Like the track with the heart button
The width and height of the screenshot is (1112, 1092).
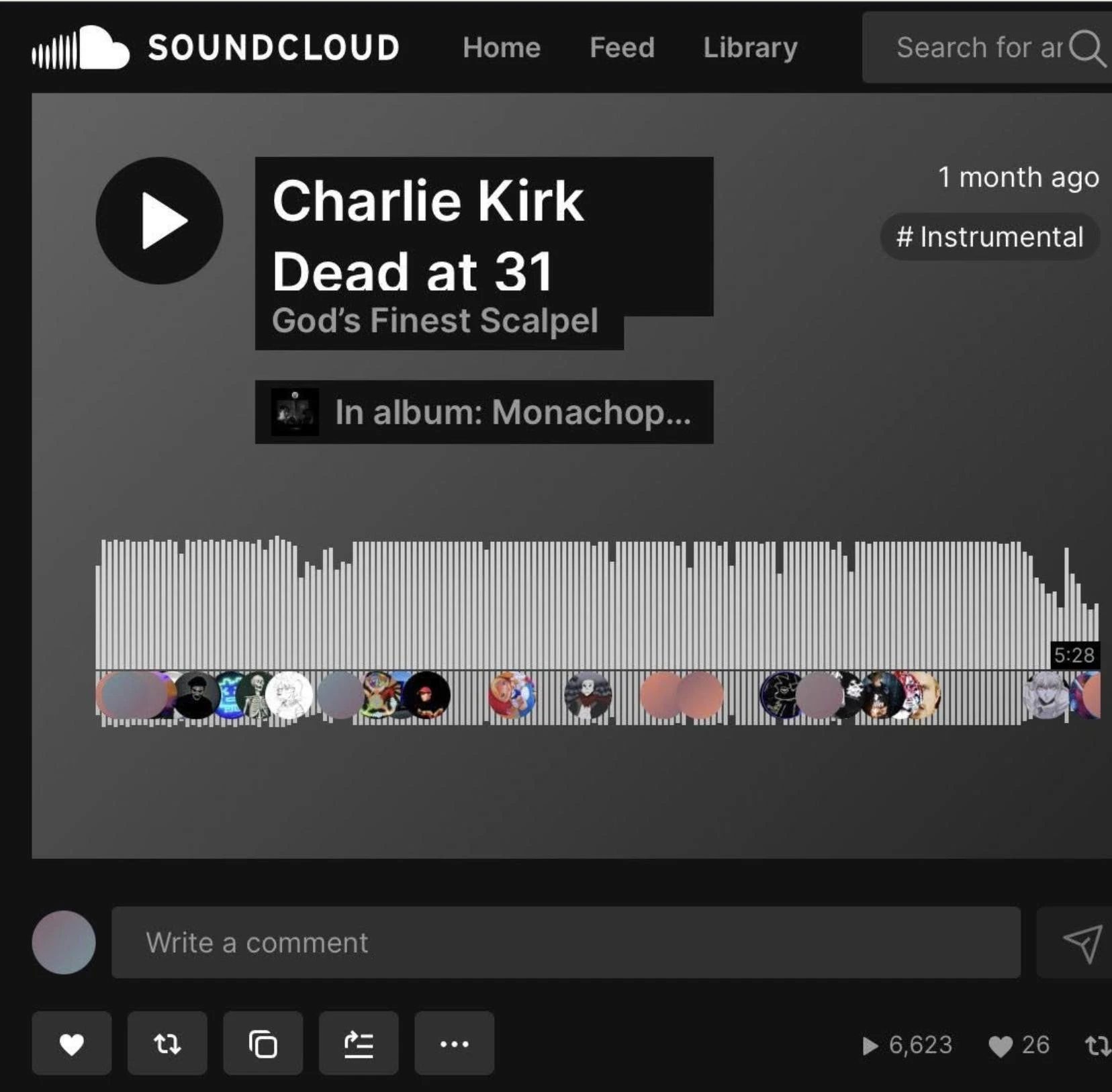pyautogui.click(x=72, y=1044)
